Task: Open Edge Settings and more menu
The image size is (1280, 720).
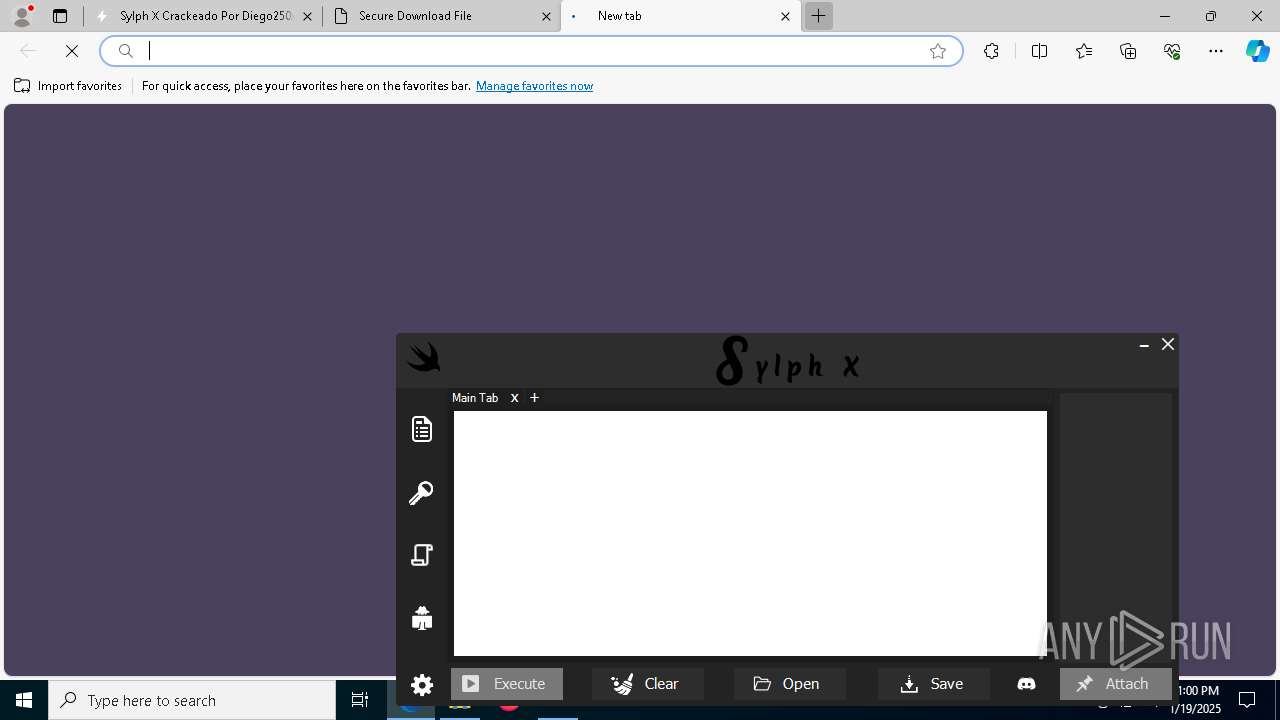Action: pos(1216,51)
